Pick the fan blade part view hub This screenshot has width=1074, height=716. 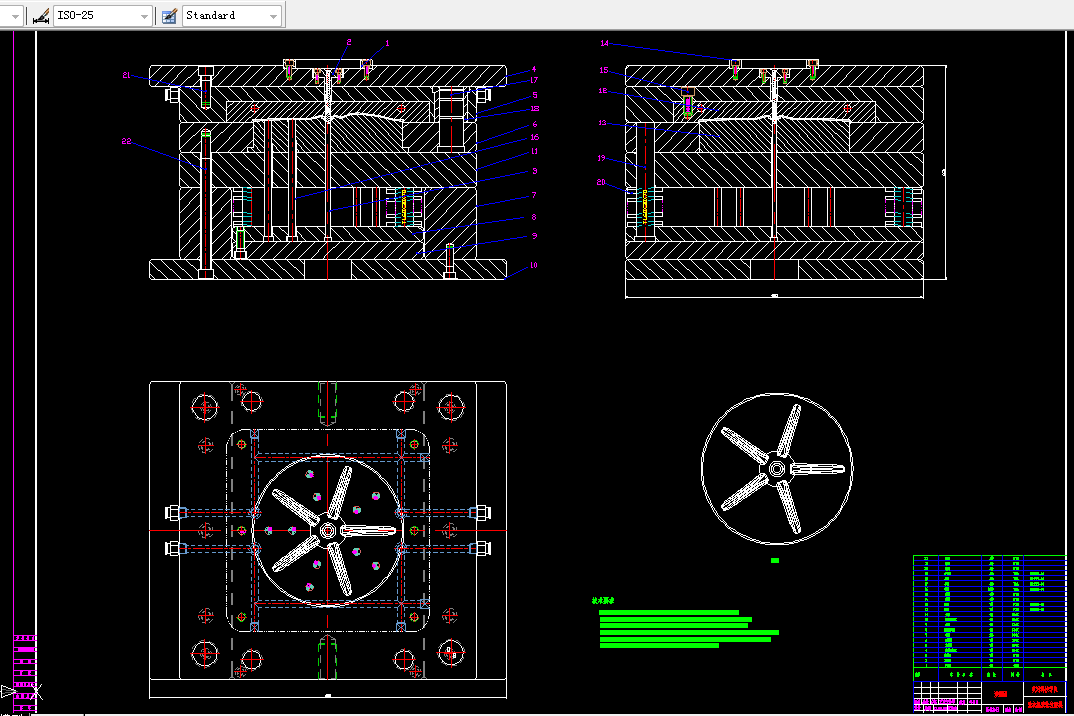coord(776,469)
